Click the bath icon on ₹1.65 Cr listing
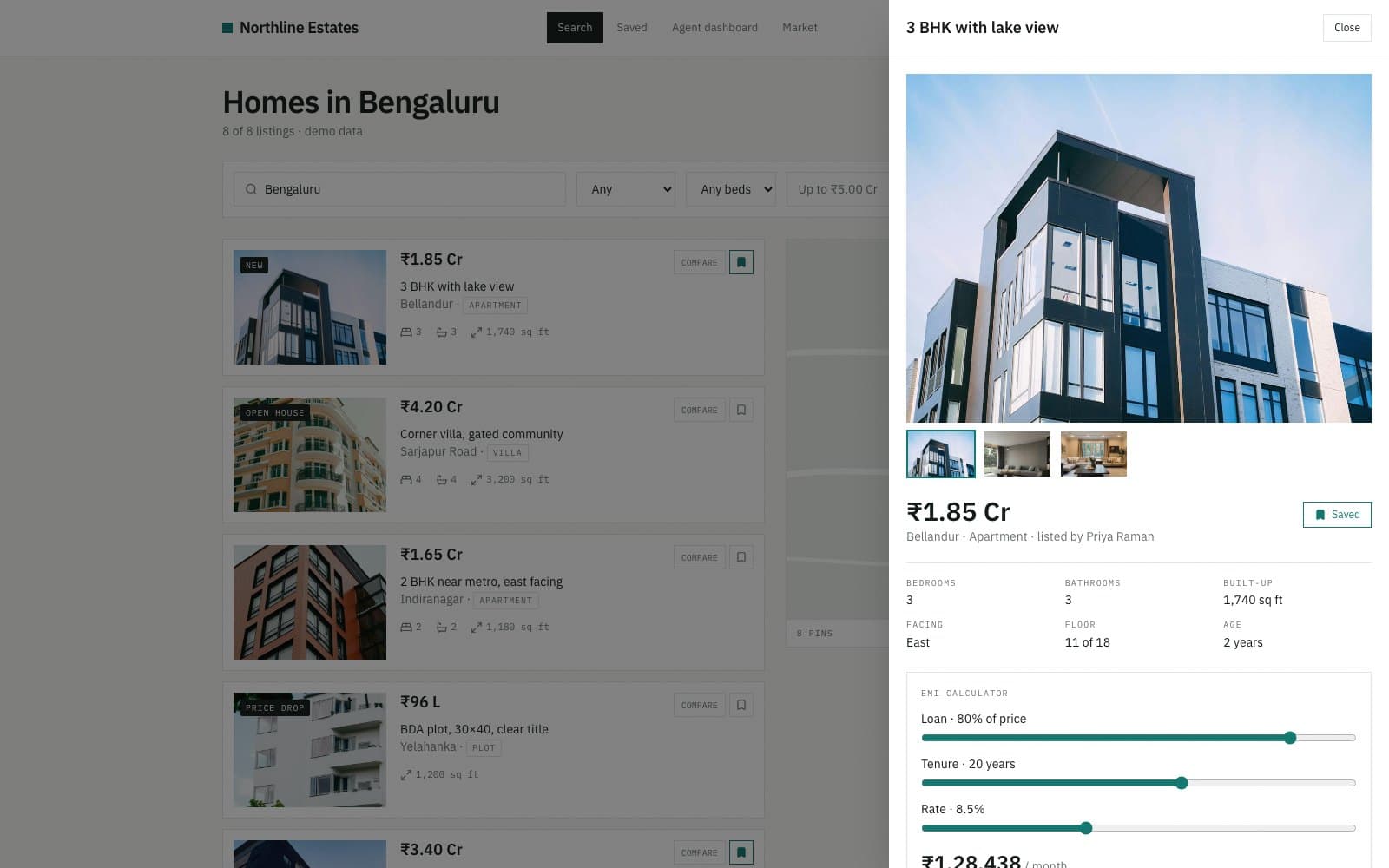 click(x=442, y=627)
